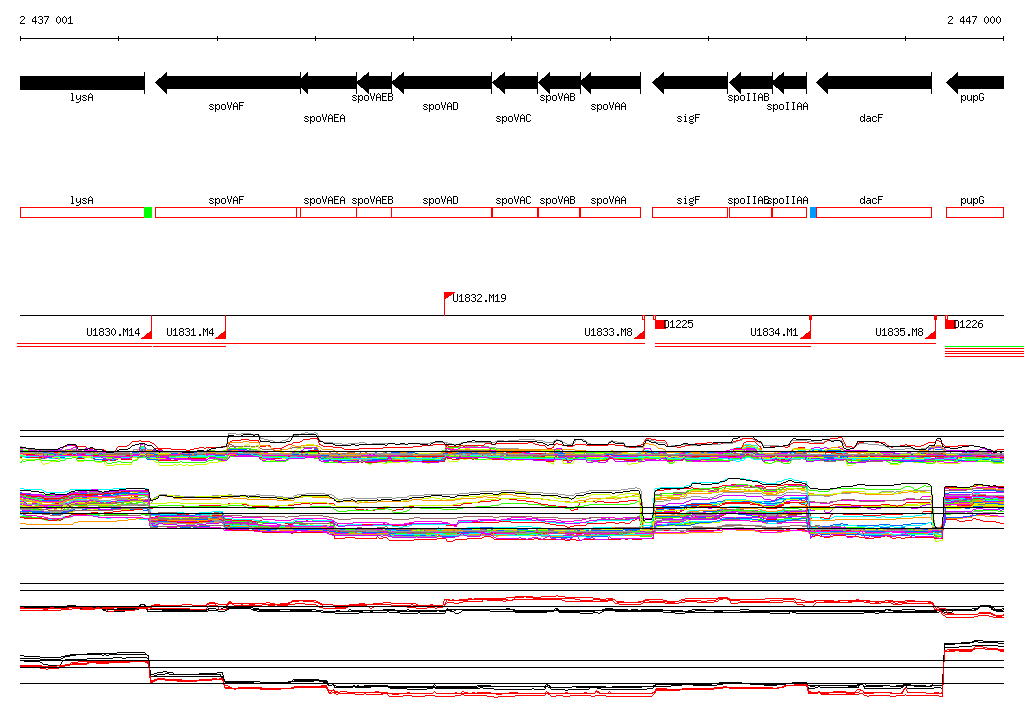Click the red triangle marker beside U1834.M1
This screenshot has width=1024, height=714.
click(x=806, y=334)
